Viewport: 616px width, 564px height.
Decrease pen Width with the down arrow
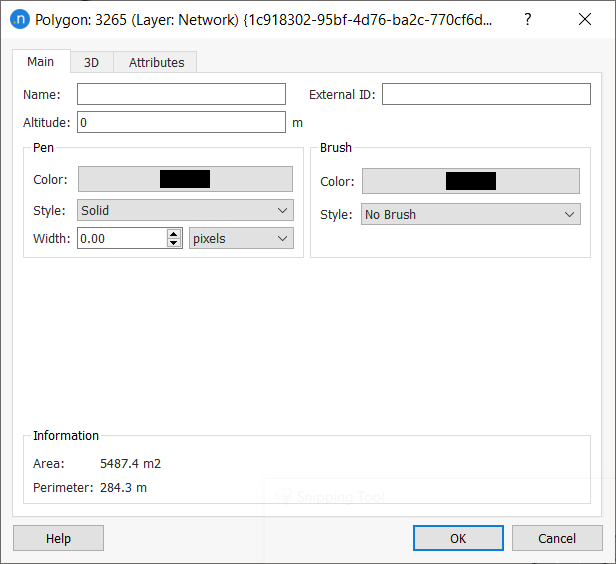coord(174,243)
